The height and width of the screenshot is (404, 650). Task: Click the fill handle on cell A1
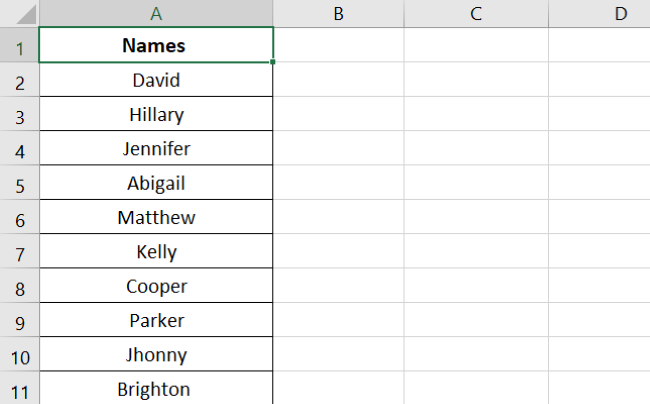pyautogui.click(x=273, y=63)
